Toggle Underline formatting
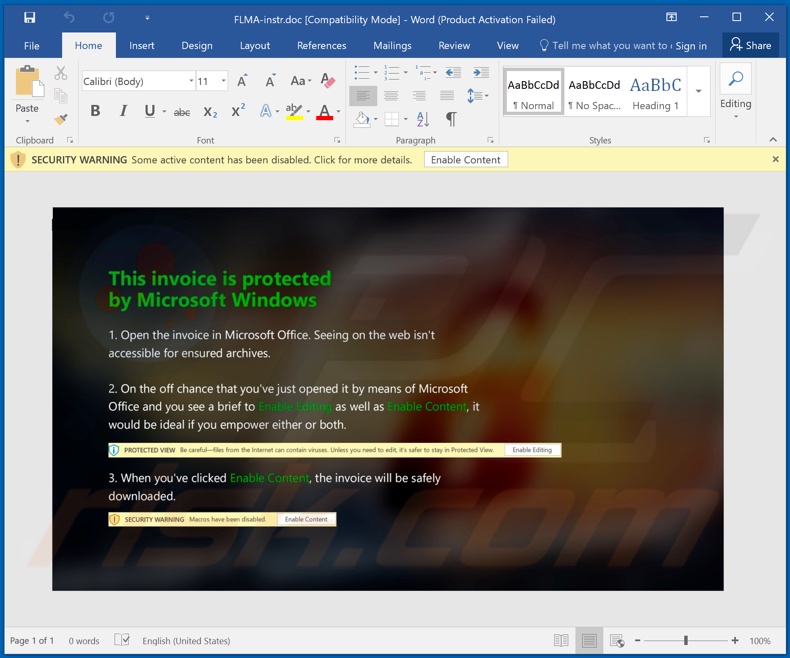The height and width of the screenshot is (658, 790). click(150, 111)
